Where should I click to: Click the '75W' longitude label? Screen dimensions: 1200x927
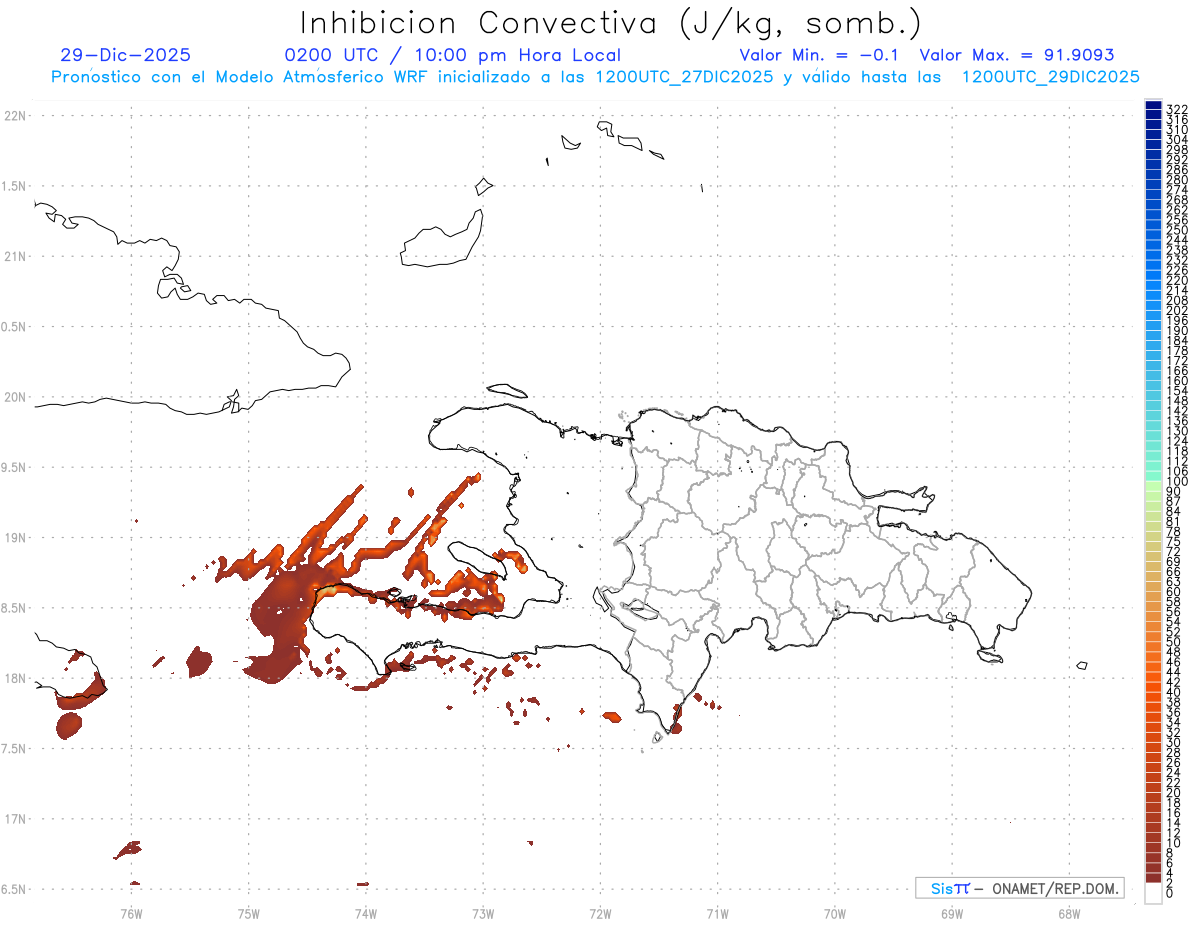[248, 912]
